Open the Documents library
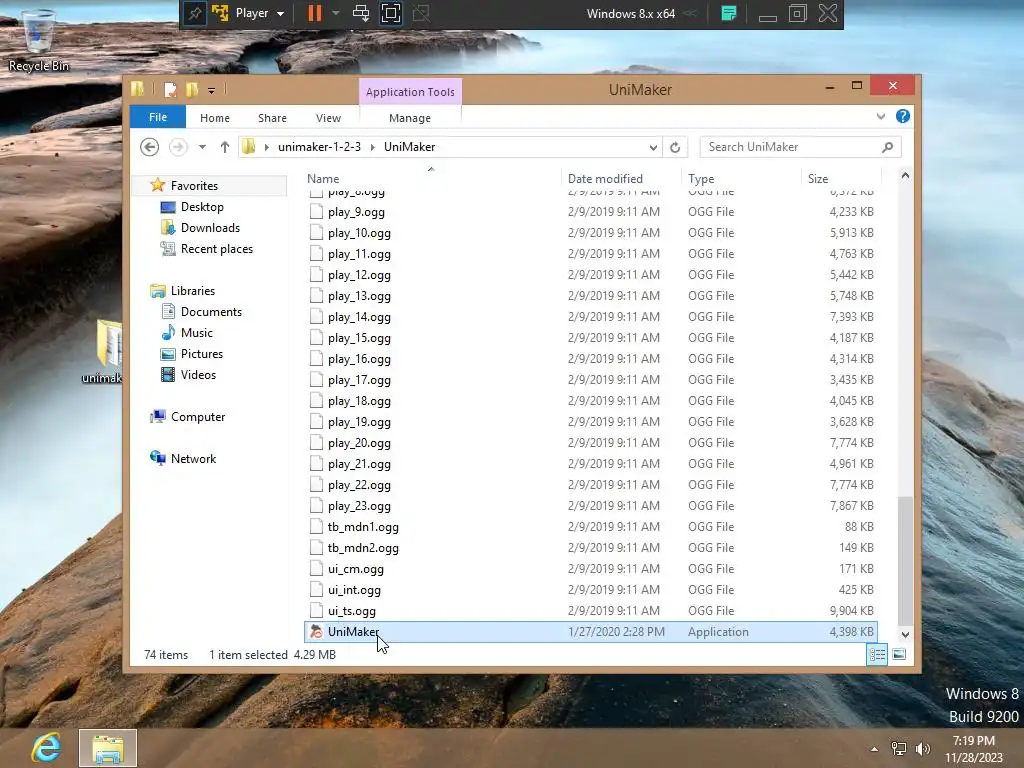 point(211,312)
